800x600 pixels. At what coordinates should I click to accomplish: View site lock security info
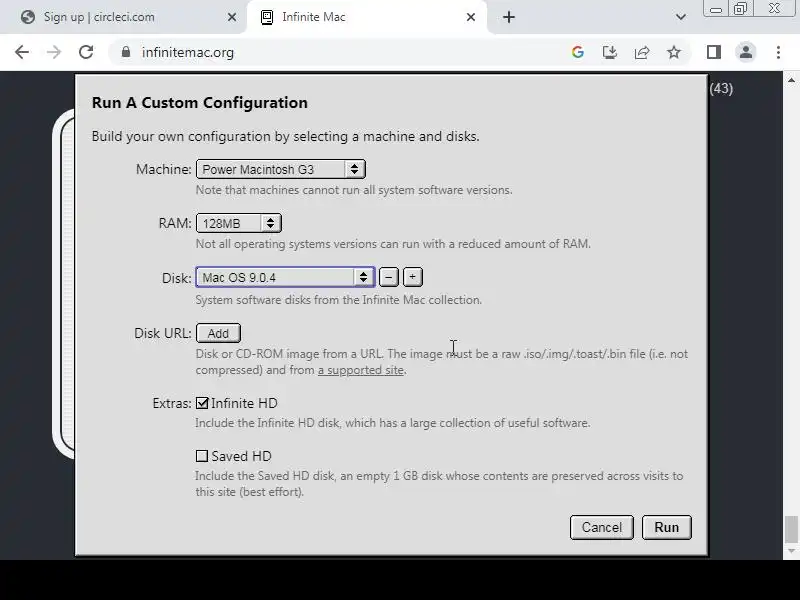126,52
